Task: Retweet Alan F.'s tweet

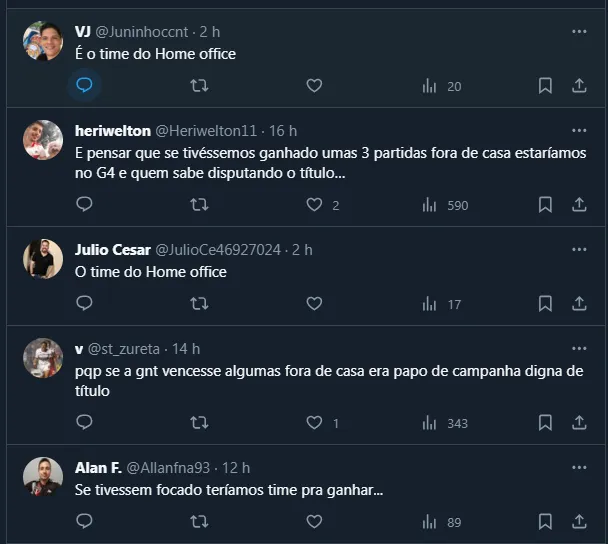Action: point(199,521)
